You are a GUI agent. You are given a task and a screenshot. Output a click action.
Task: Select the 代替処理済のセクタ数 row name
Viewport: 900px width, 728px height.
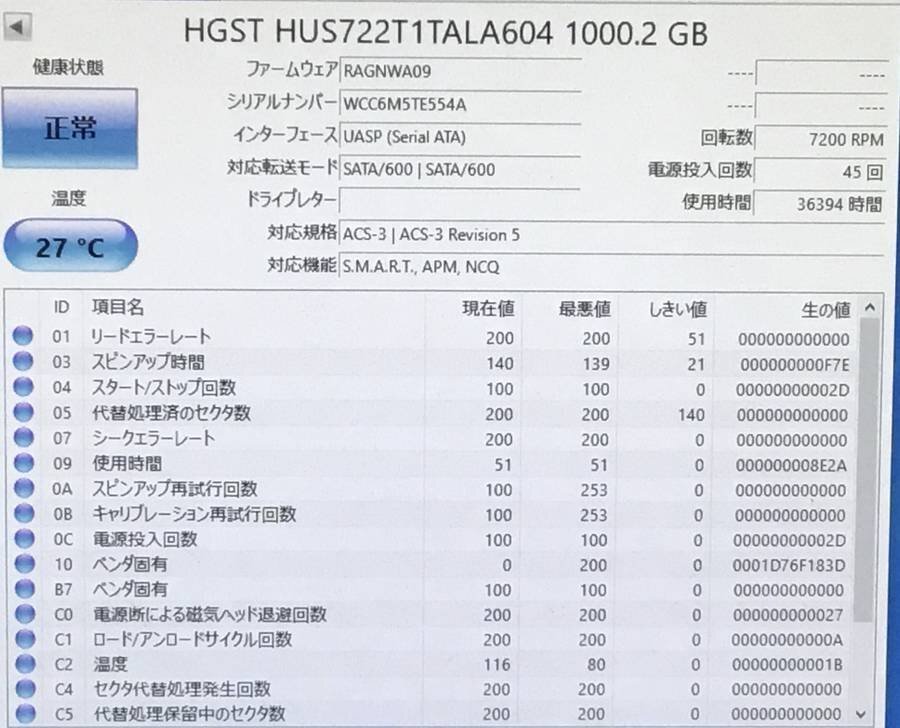click(172, 413)
